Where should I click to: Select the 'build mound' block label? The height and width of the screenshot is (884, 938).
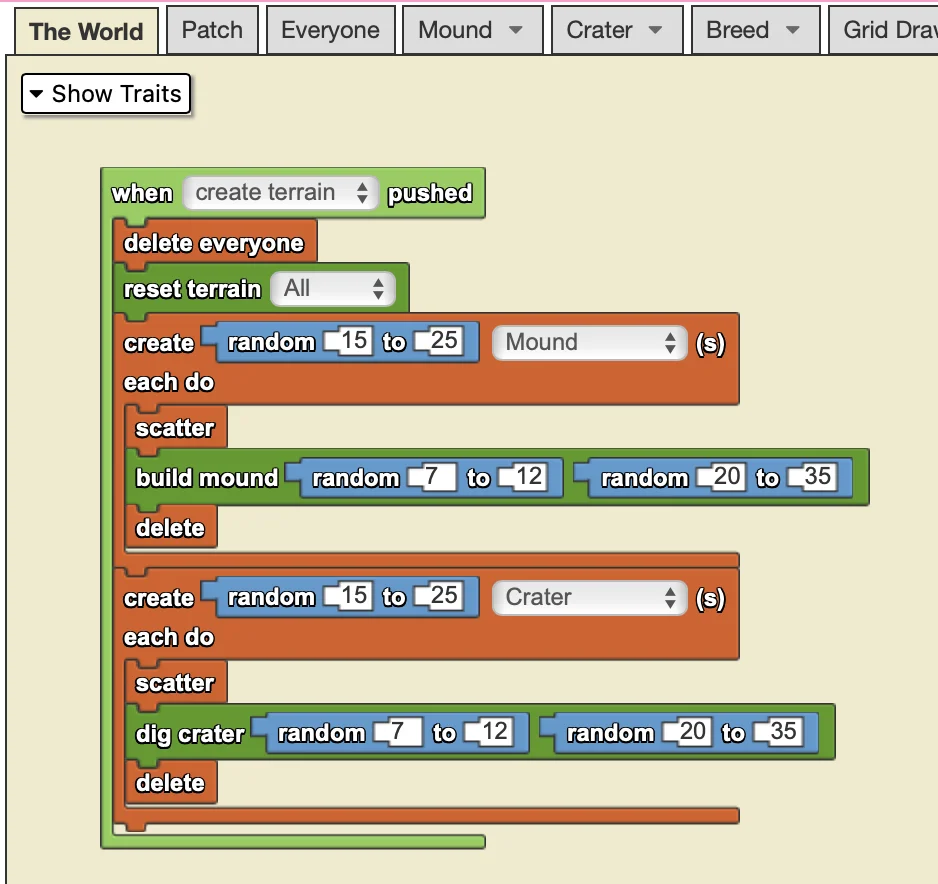pyautogui.click(x=207, y=478)
